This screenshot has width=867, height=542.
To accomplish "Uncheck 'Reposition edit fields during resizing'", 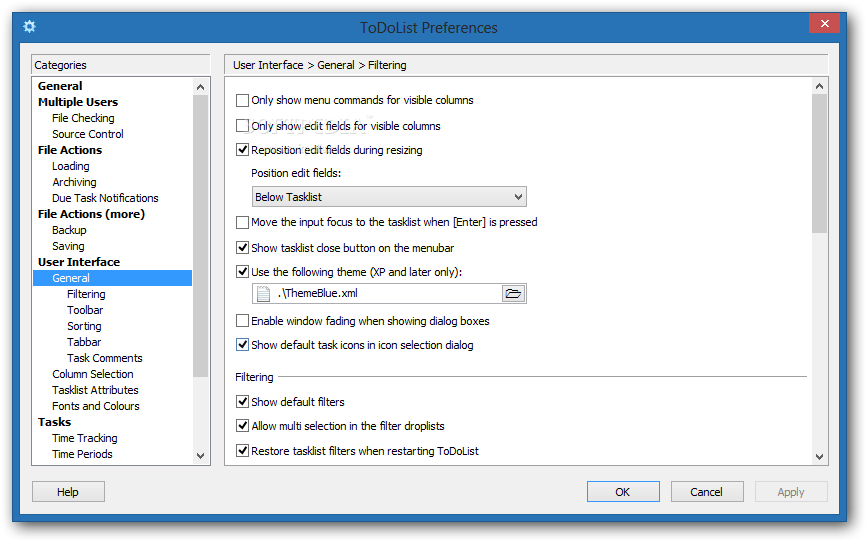I will coord(242,150).
